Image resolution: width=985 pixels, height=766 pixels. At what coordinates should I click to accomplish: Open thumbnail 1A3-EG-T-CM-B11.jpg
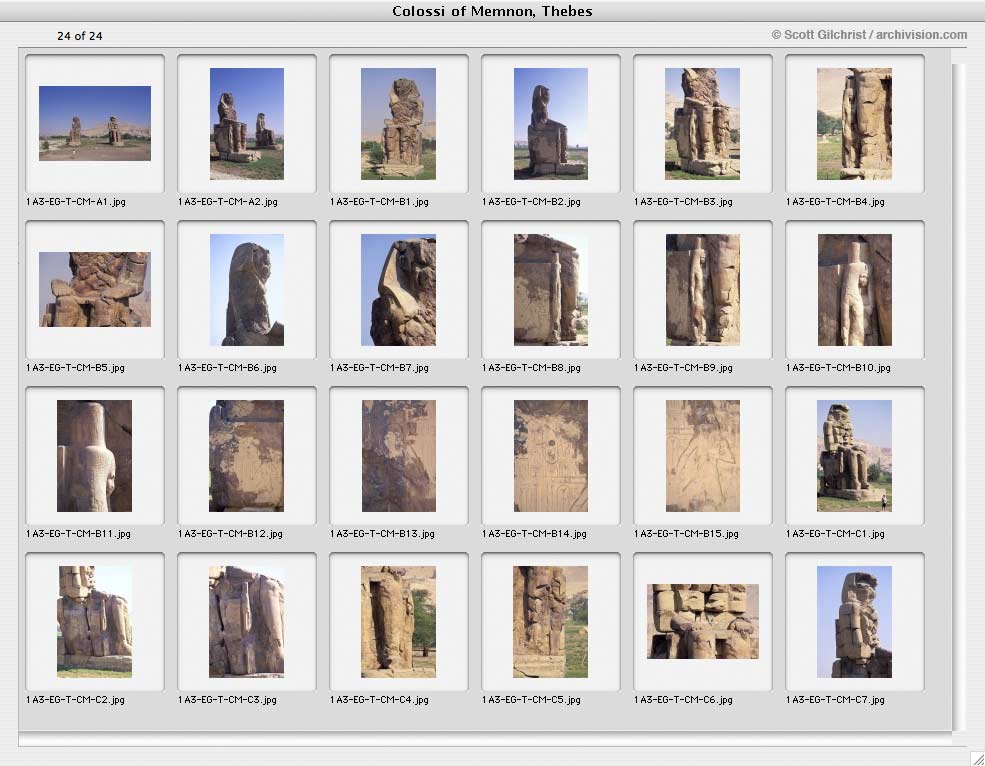click(94, 456)
